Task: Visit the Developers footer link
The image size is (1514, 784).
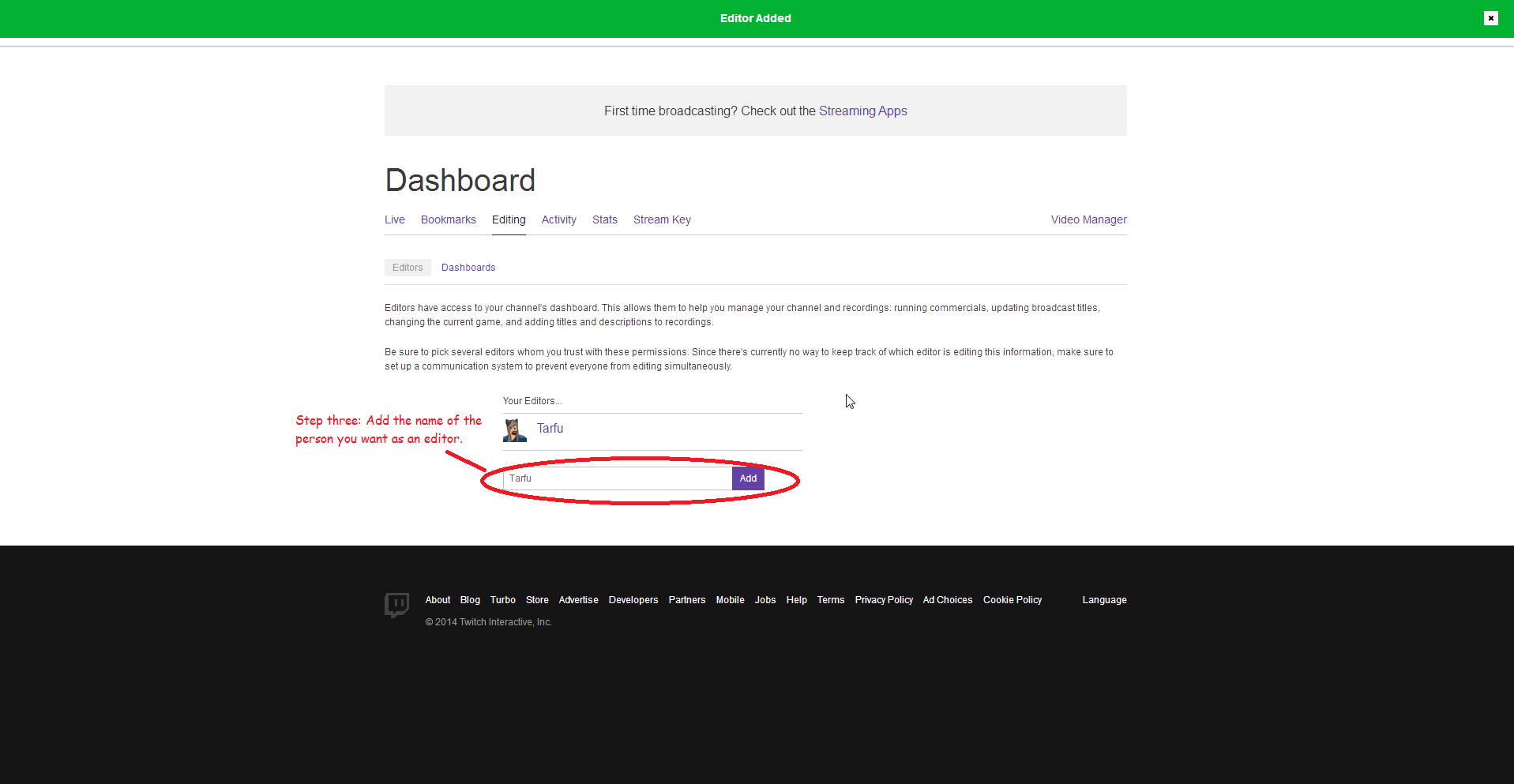Action: coord(633,600)
